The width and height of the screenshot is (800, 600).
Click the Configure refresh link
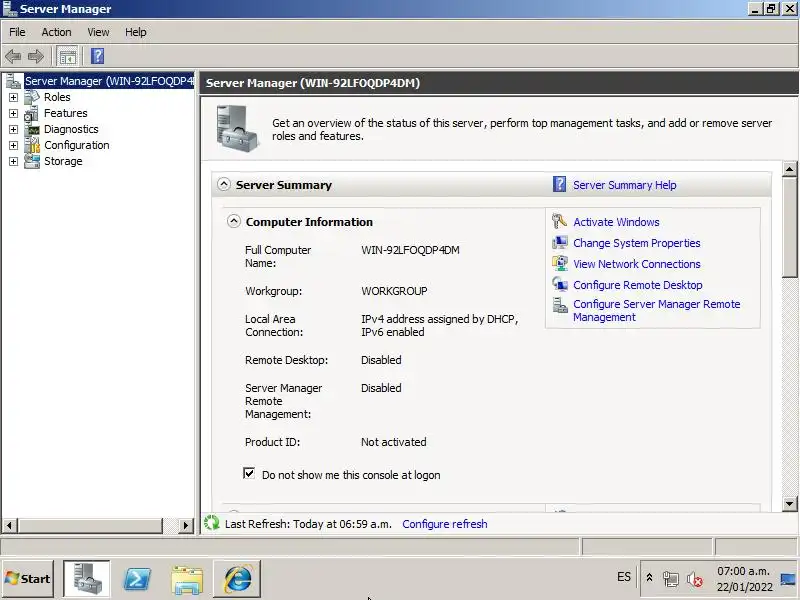tap(445, 524)
